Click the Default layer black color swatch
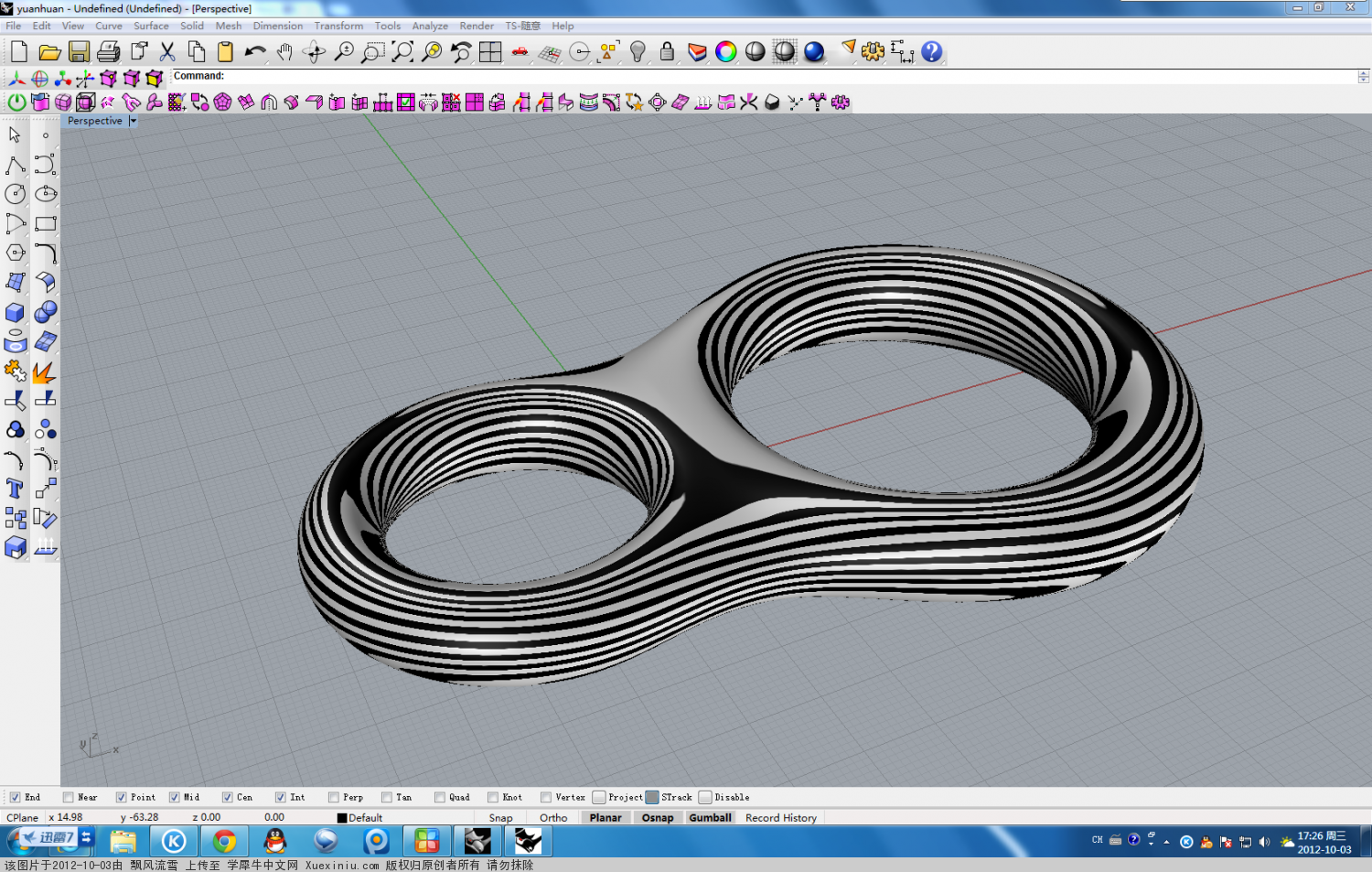 tap(342, 818)
